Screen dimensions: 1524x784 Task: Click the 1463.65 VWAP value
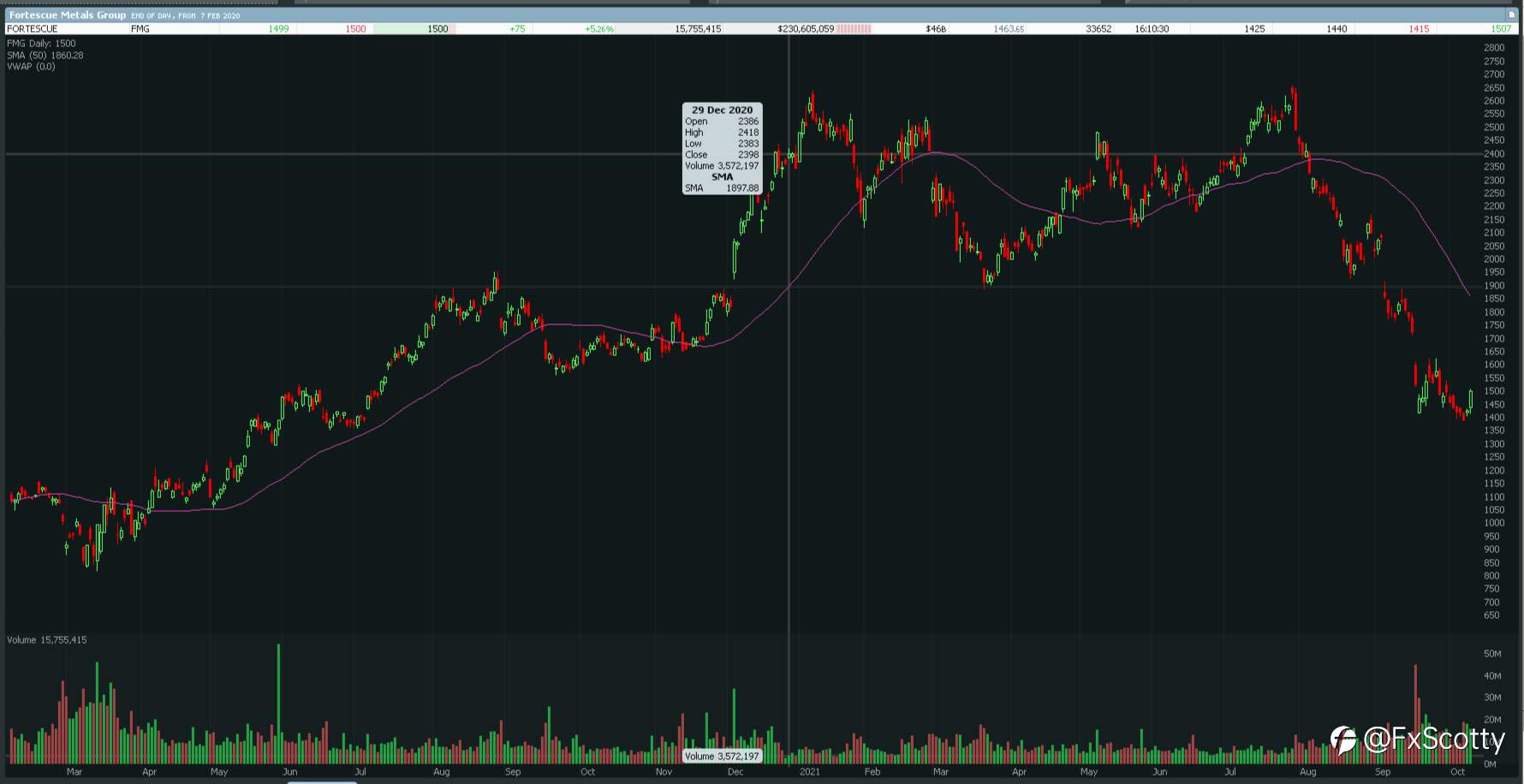[1009, 29]
